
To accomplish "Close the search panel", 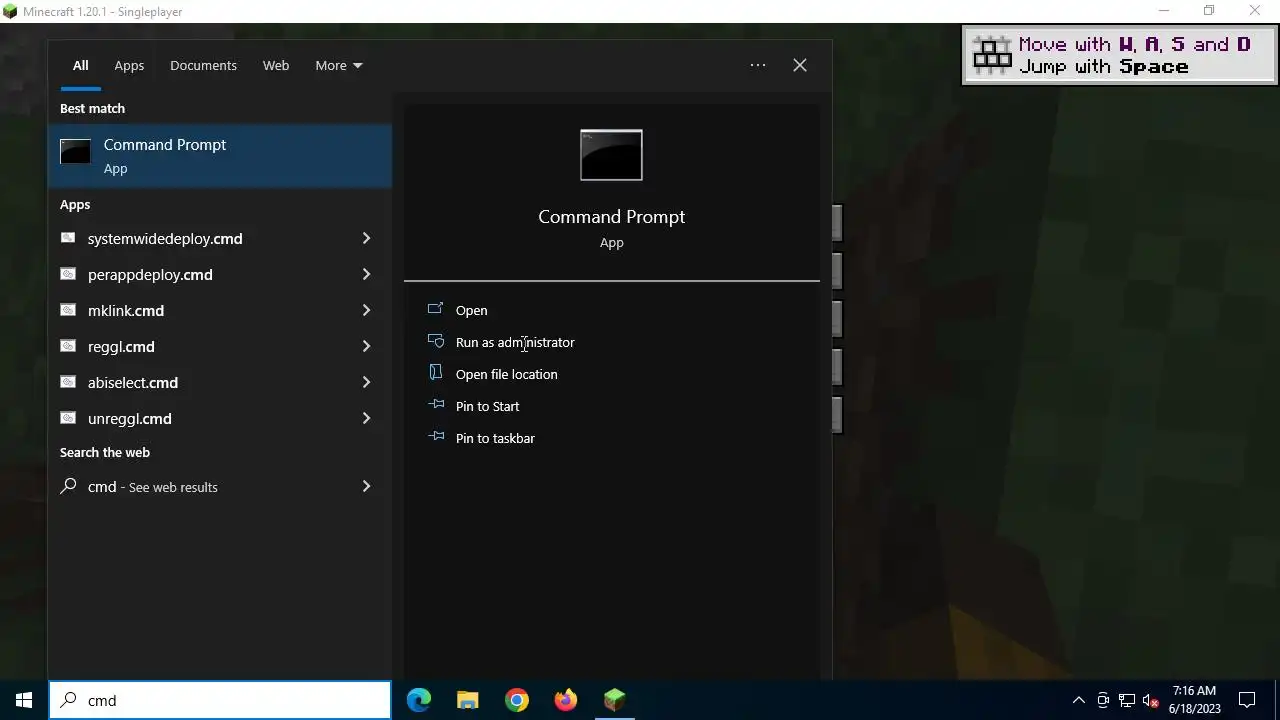I will [x=800, y=65].
